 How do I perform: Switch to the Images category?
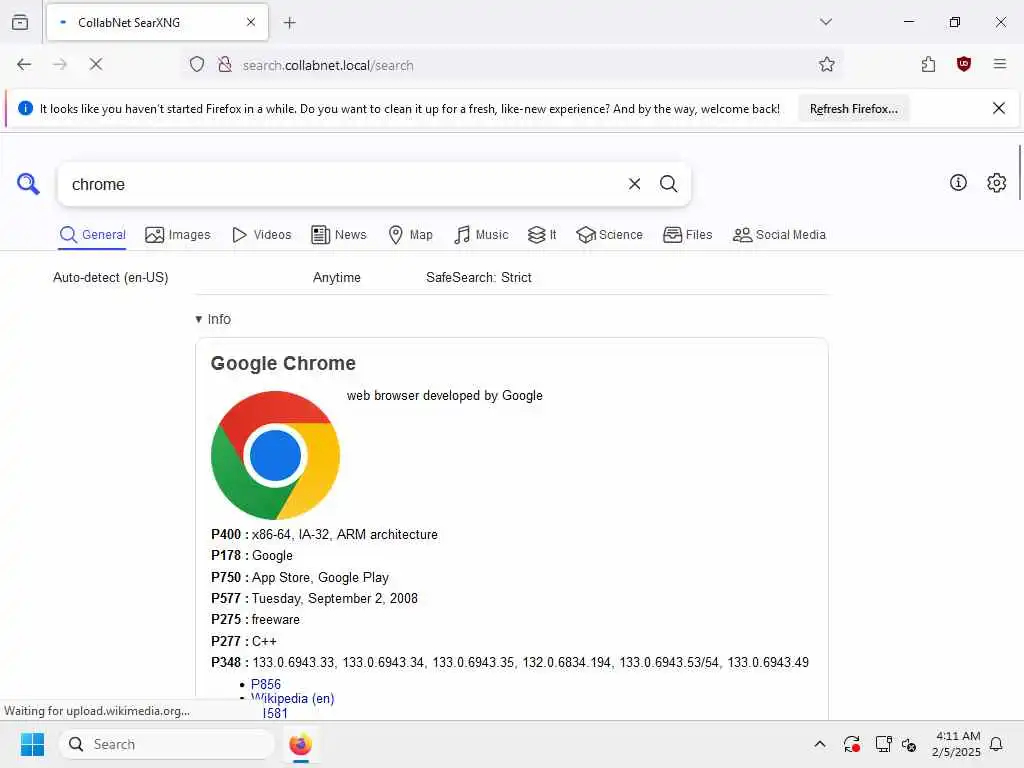tap(178, 234)
